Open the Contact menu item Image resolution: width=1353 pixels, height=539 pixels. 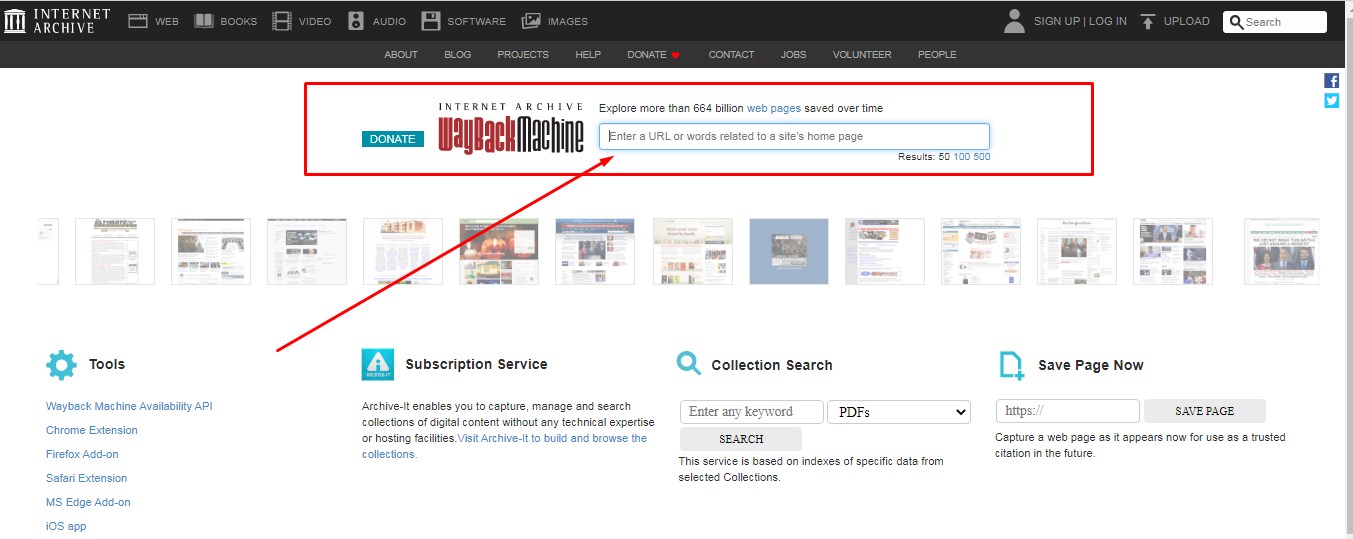731,55
